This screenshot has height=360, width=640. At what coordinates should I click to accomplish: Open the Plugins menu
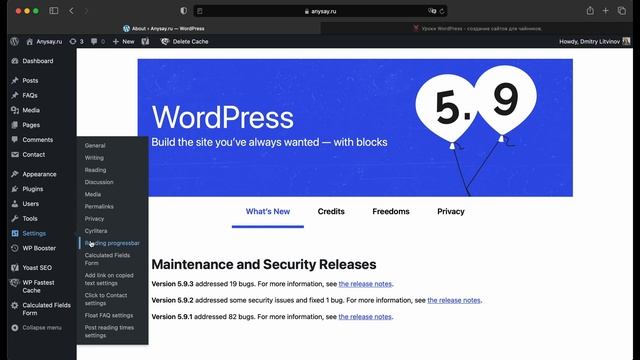[x=33, y=189]
